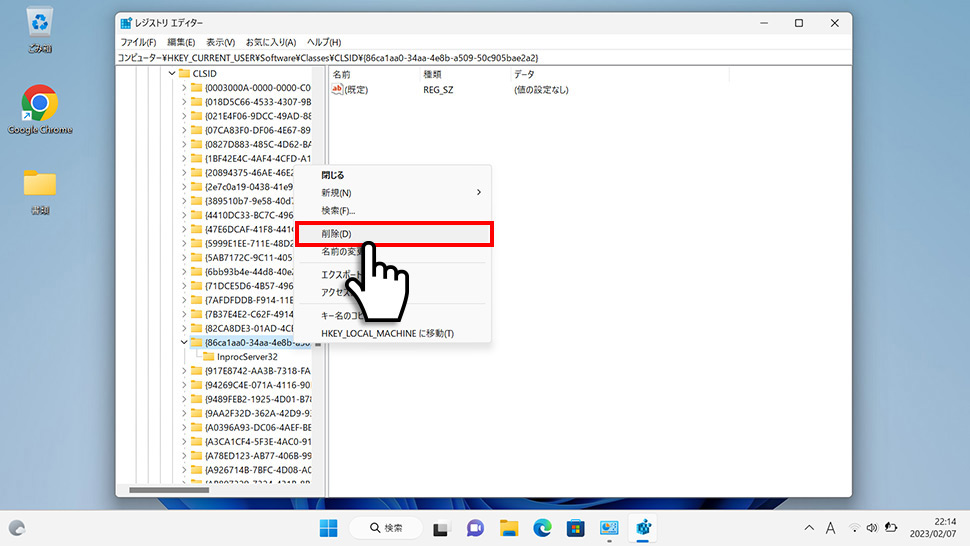This screenshot has height=546, width=970.
Task: Show hidden system tray icons
Action: click(809, 528)
